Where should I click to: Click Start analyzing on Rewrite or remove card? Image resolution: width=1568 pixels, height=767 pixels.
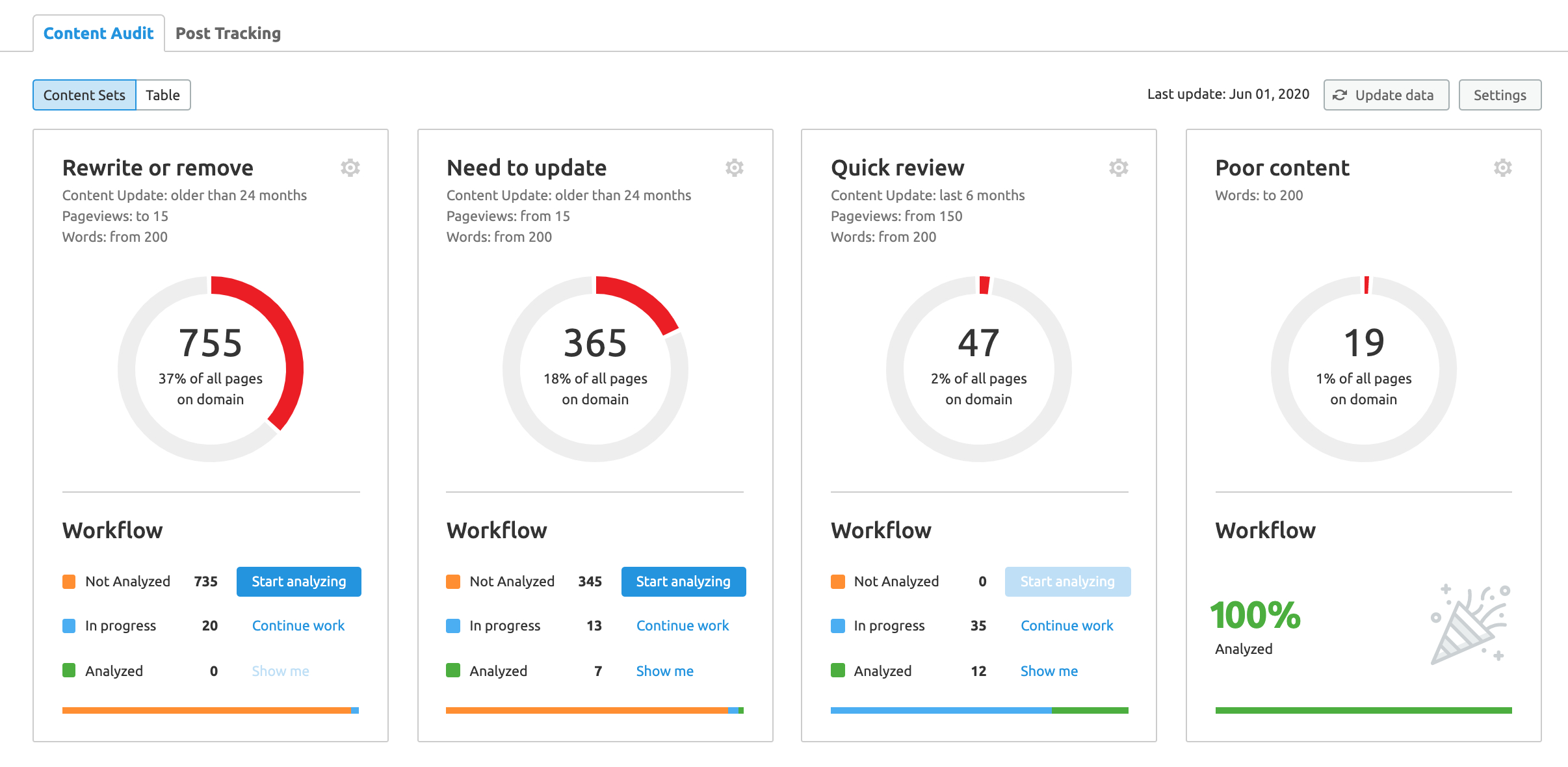(298, 582)
